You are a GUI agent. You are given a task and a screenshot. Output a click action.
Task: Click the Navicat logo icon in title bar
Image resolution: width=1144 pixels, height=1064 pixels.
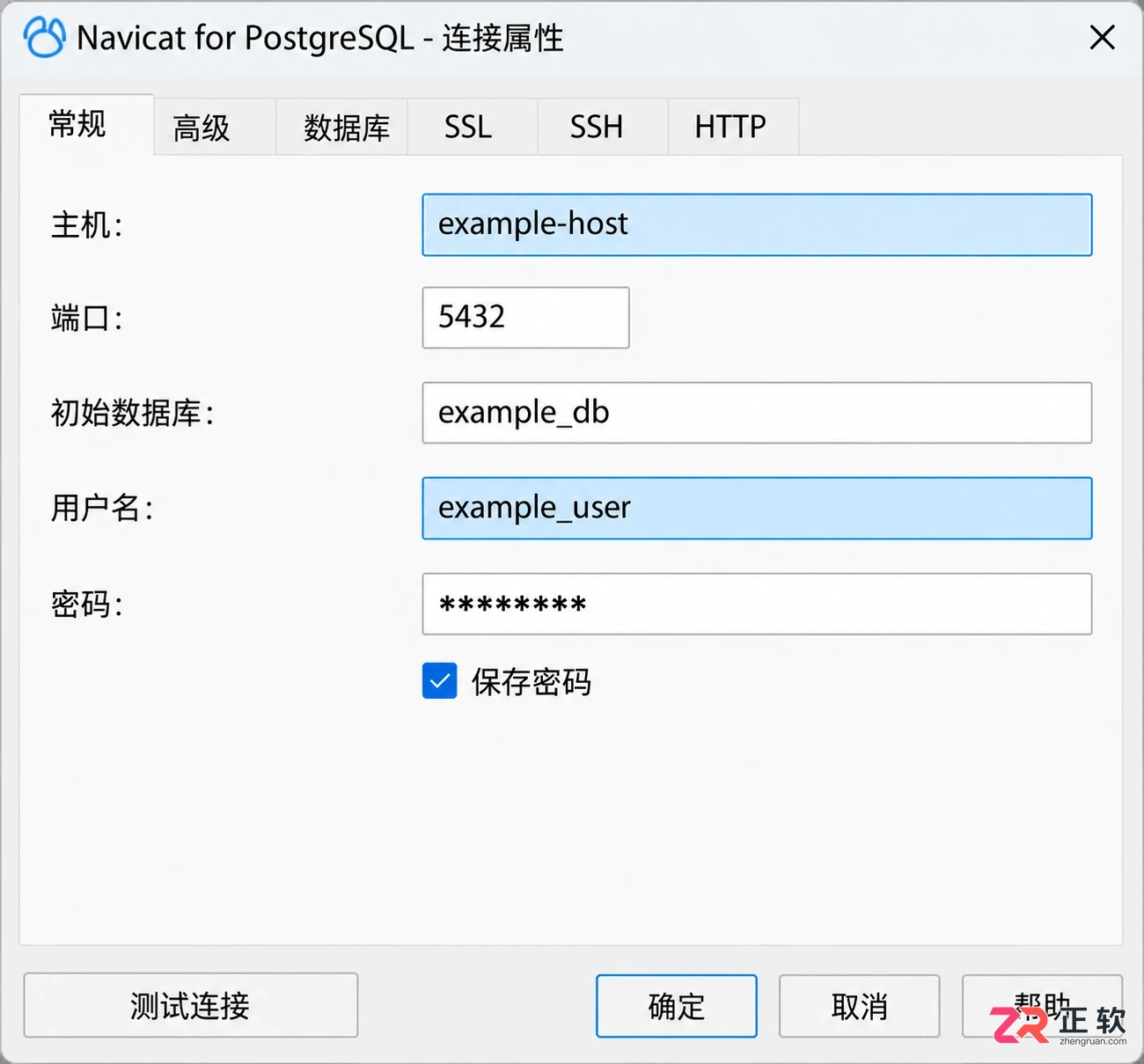45,38
